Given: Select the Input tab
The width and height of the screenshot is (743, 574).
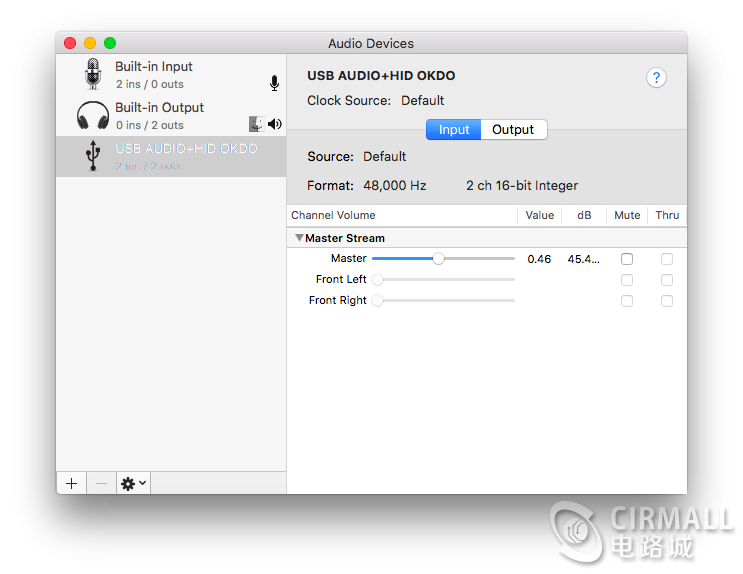Looking at the screenshot, I should (454, 130).
